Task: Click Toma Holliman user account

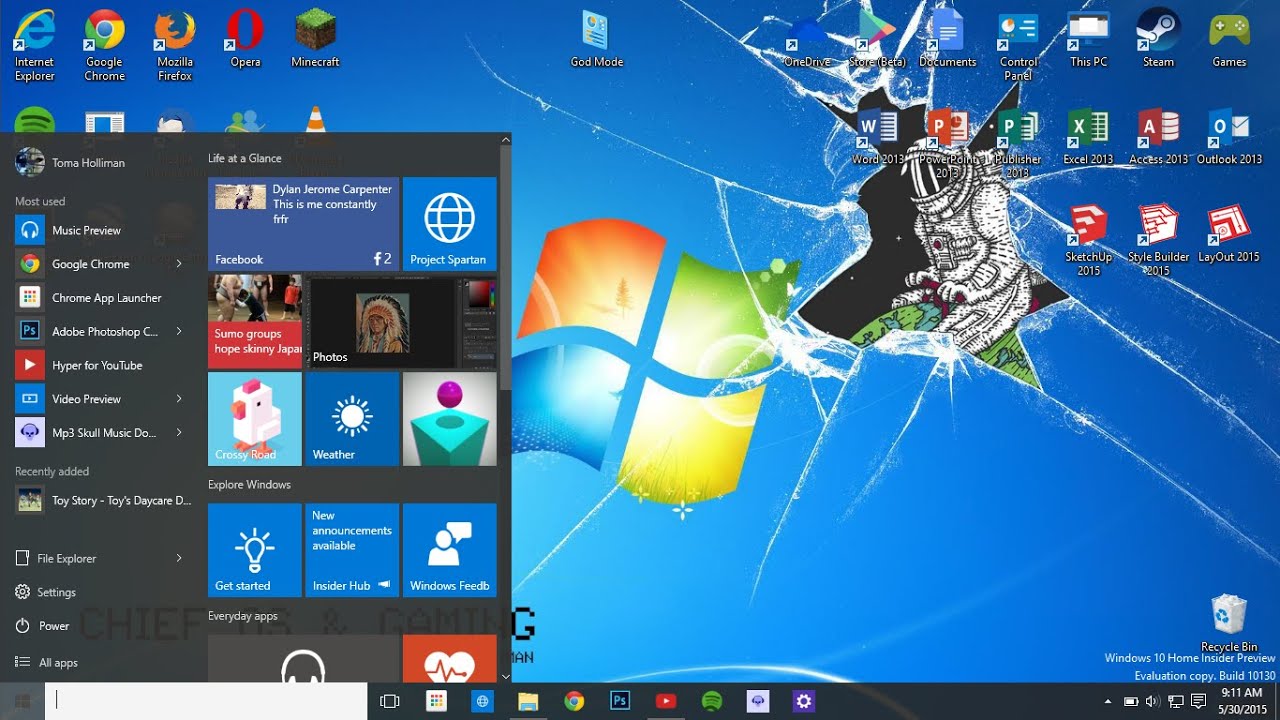Action: click(70, 162)
